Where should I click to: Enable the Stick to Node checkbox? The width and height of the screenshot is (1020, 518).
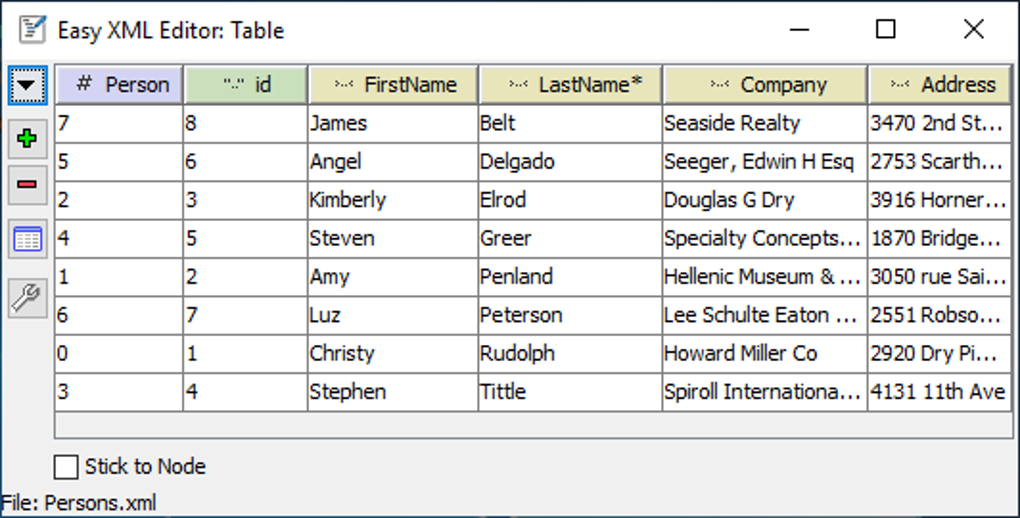pos(66,466)
